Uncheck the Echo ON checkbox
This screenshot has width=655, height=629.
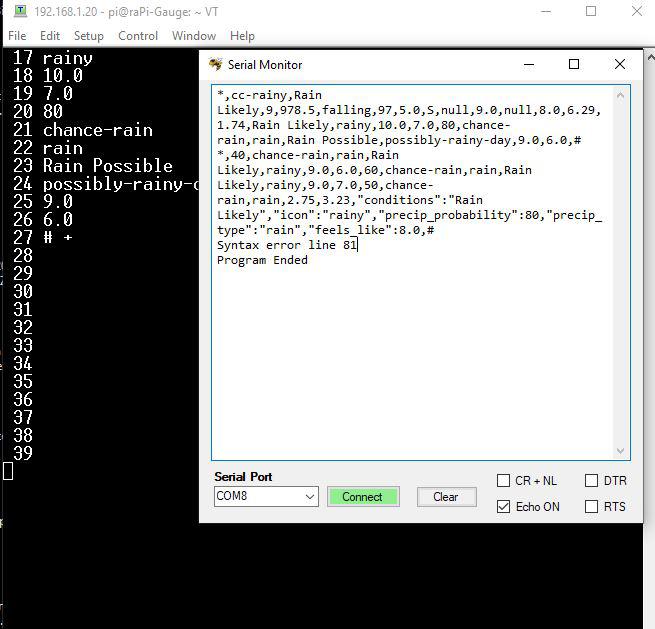point(504,507)
